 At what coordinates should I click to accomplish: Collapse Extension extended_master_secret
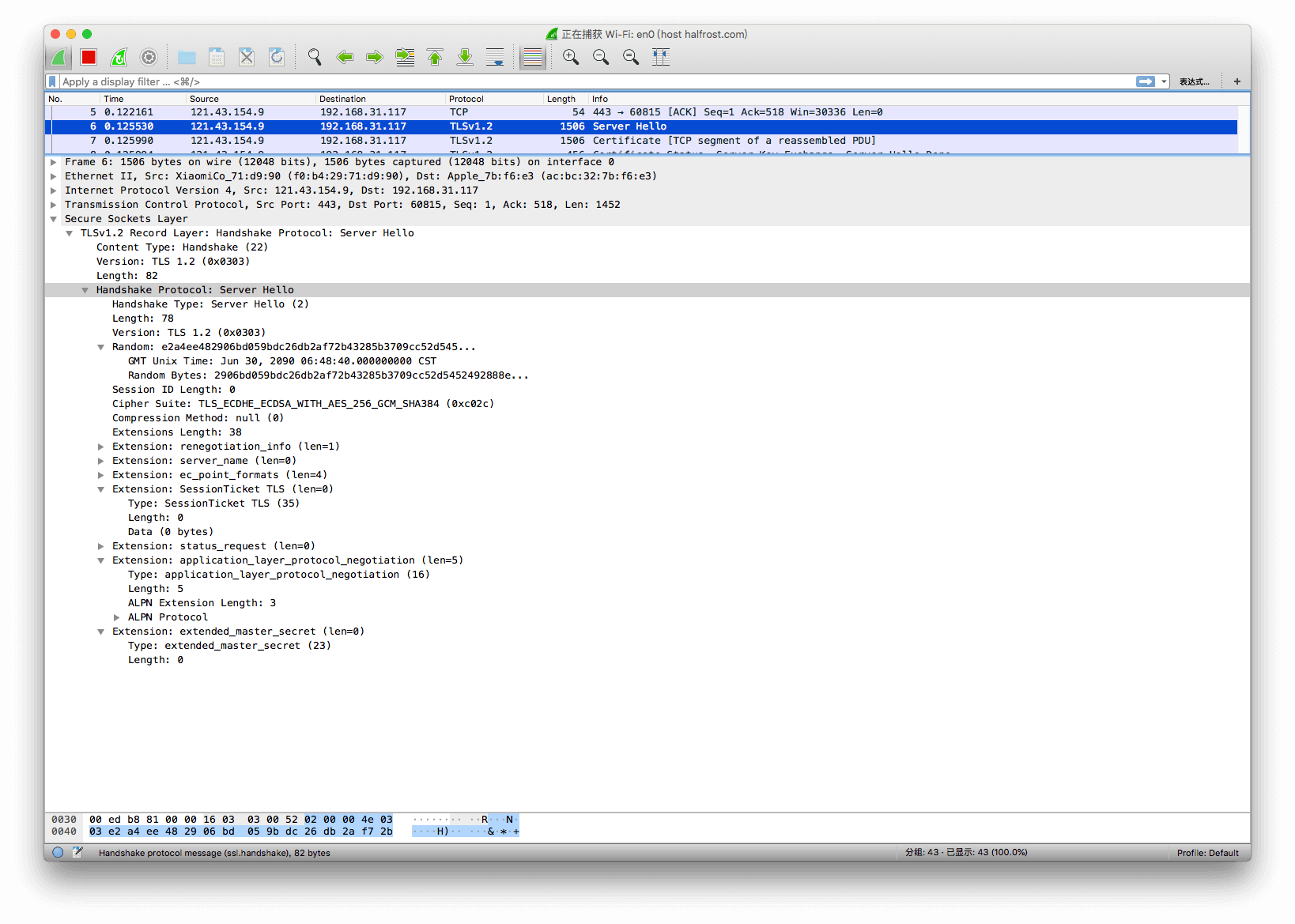pyautogui.click(x=101, y=632)
